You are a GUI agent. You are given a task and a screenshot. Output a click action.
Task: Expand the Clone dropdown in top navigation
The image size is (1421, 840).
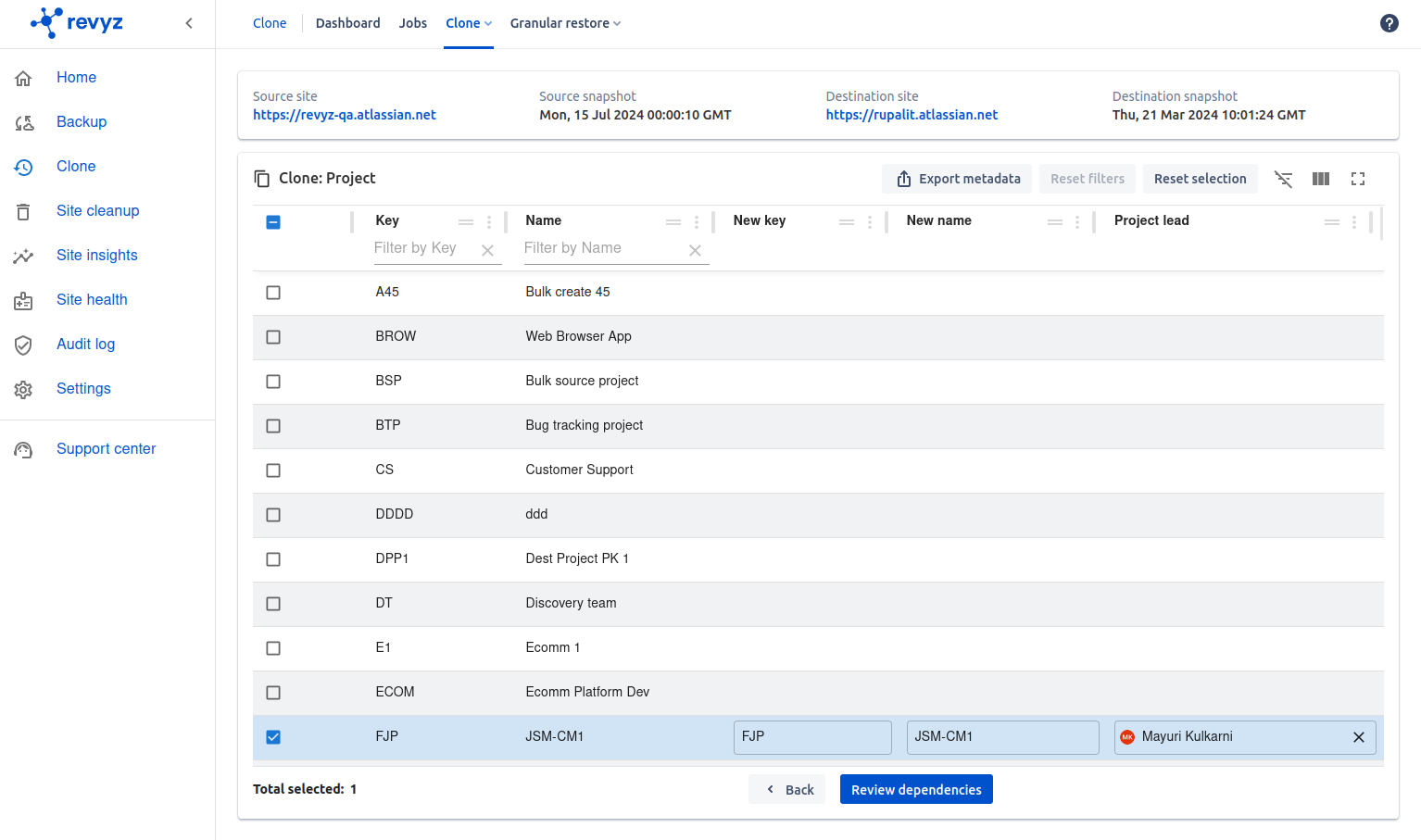(x=469, y=23)
